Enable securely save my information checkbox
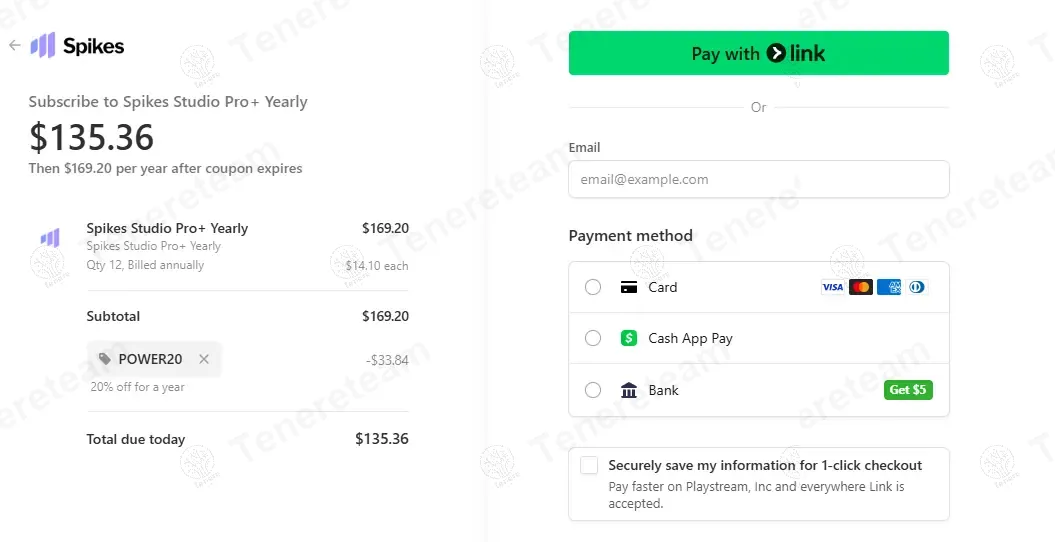Screen dimensions: 1055x542 click(x=589, y=465)
